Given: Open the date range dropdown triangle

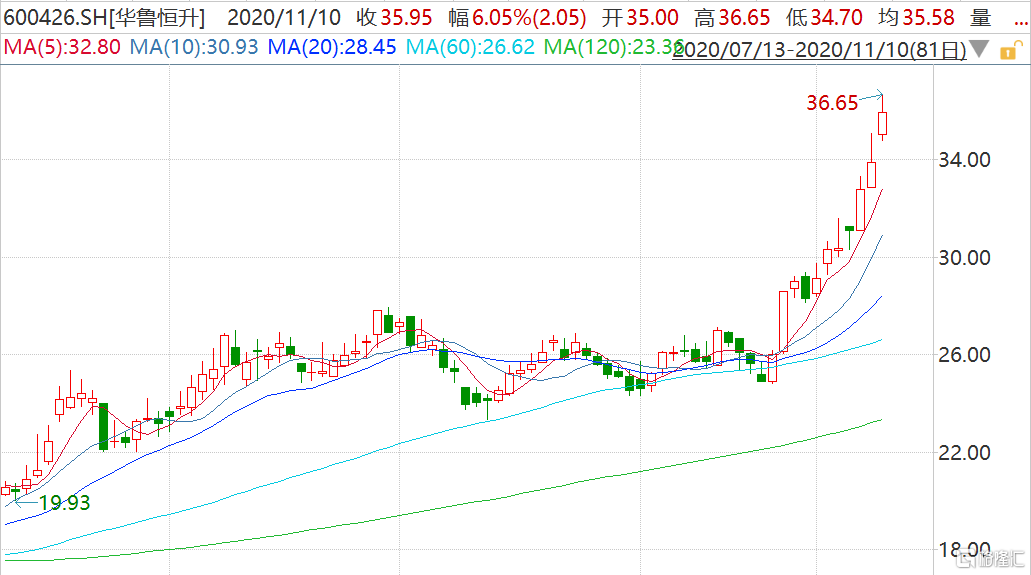Looking at the screenshot, I should tap(979, 49).
